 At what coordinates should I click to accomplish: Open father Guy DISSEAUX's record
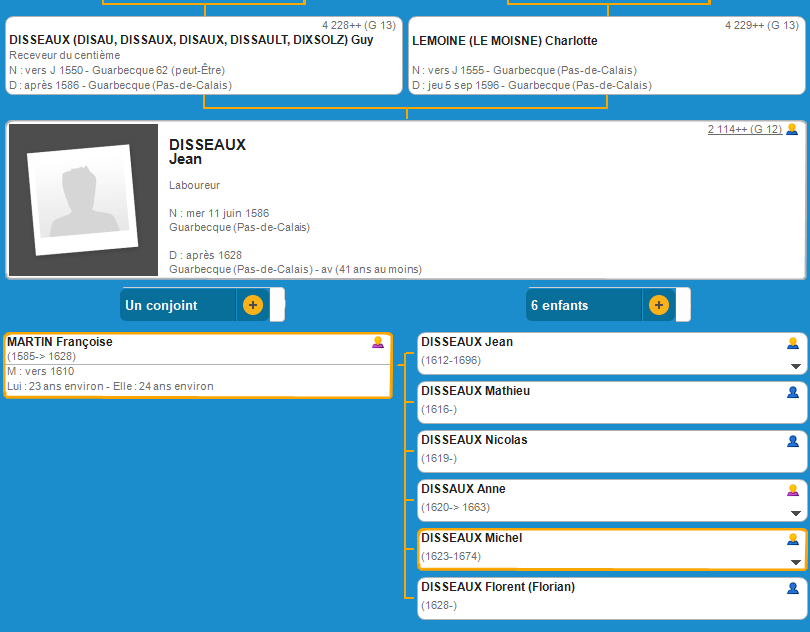[191, 41]
